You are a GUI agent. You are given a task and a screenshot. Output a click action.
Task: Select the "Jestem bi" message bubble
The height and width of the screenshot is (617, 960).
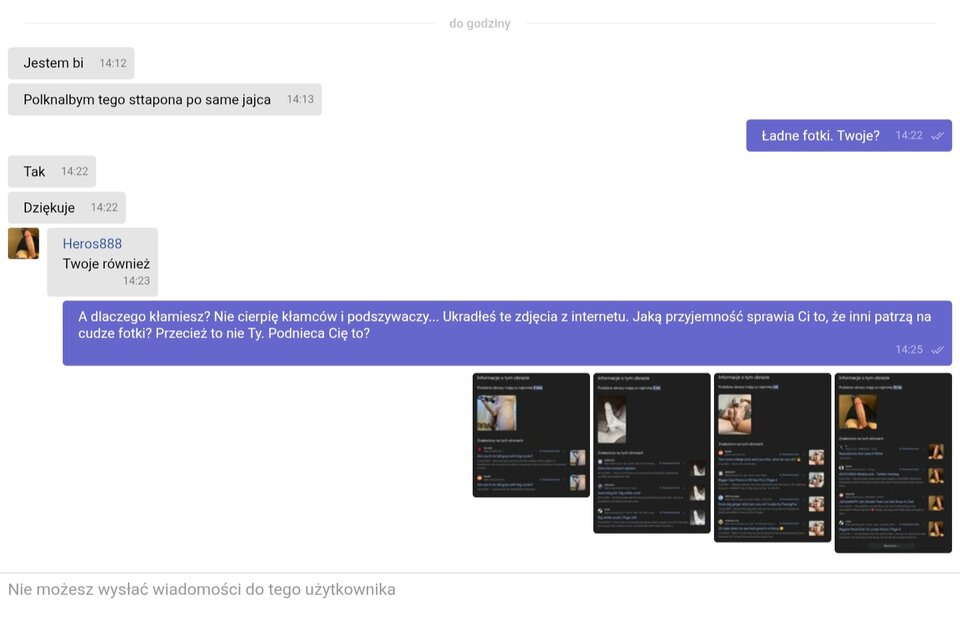coord(54,63)
